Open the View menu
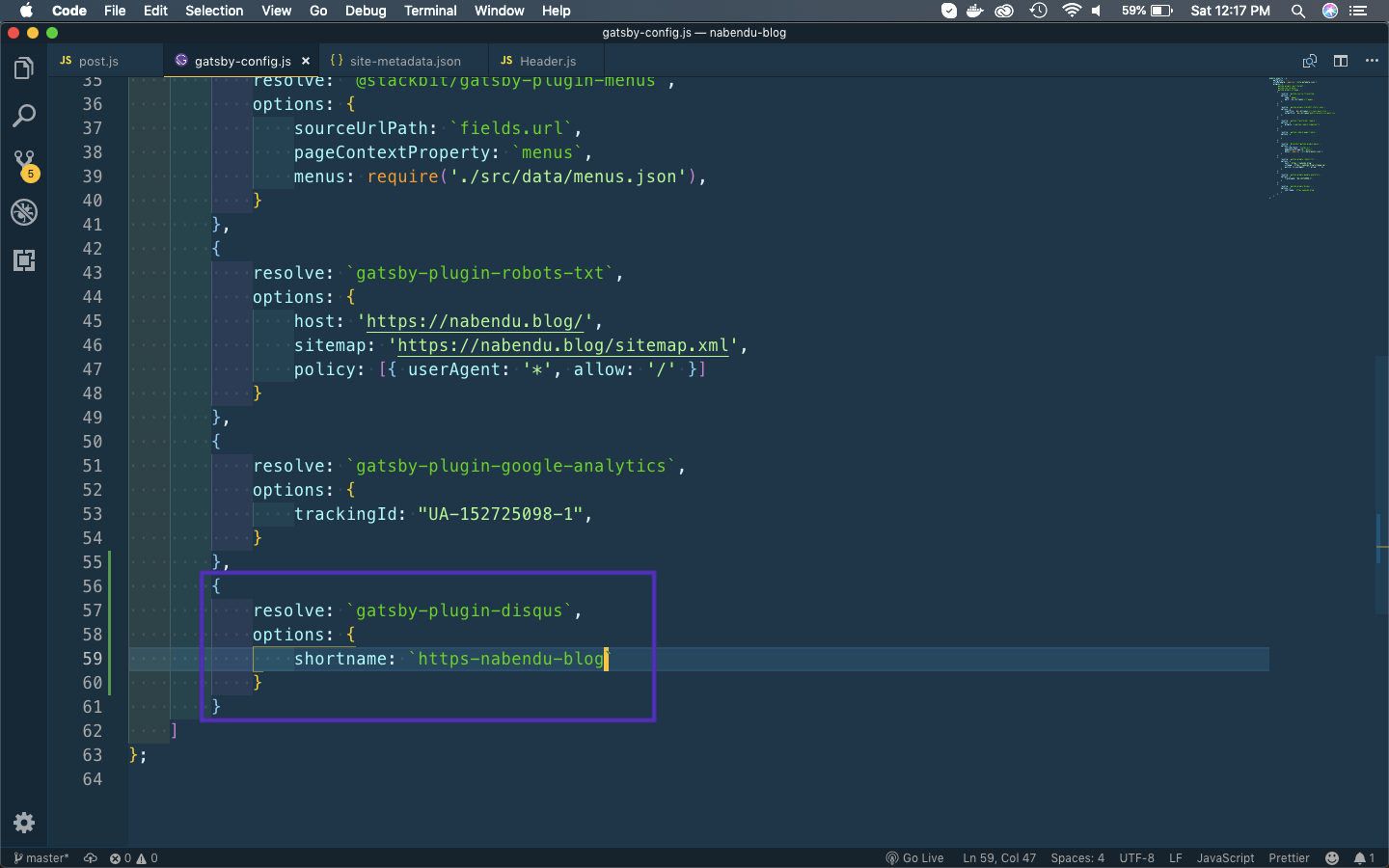Image resolution: width=1389 pixels, height=868 pixels. pyautogui.click(x=276, y=11)
